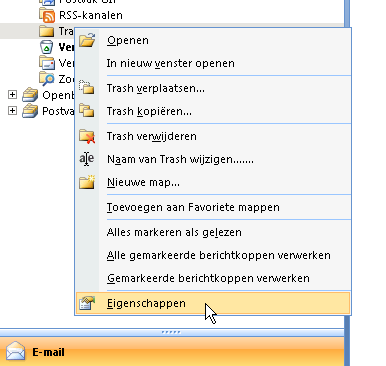
Task: Click the rename icon beside Naam van Trash wijzigen
Action: [87, 159]
